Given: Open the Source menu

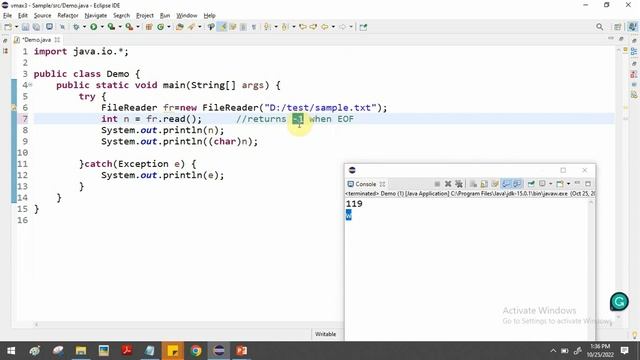Looking at the screenshot, I should tap(42, 16).
